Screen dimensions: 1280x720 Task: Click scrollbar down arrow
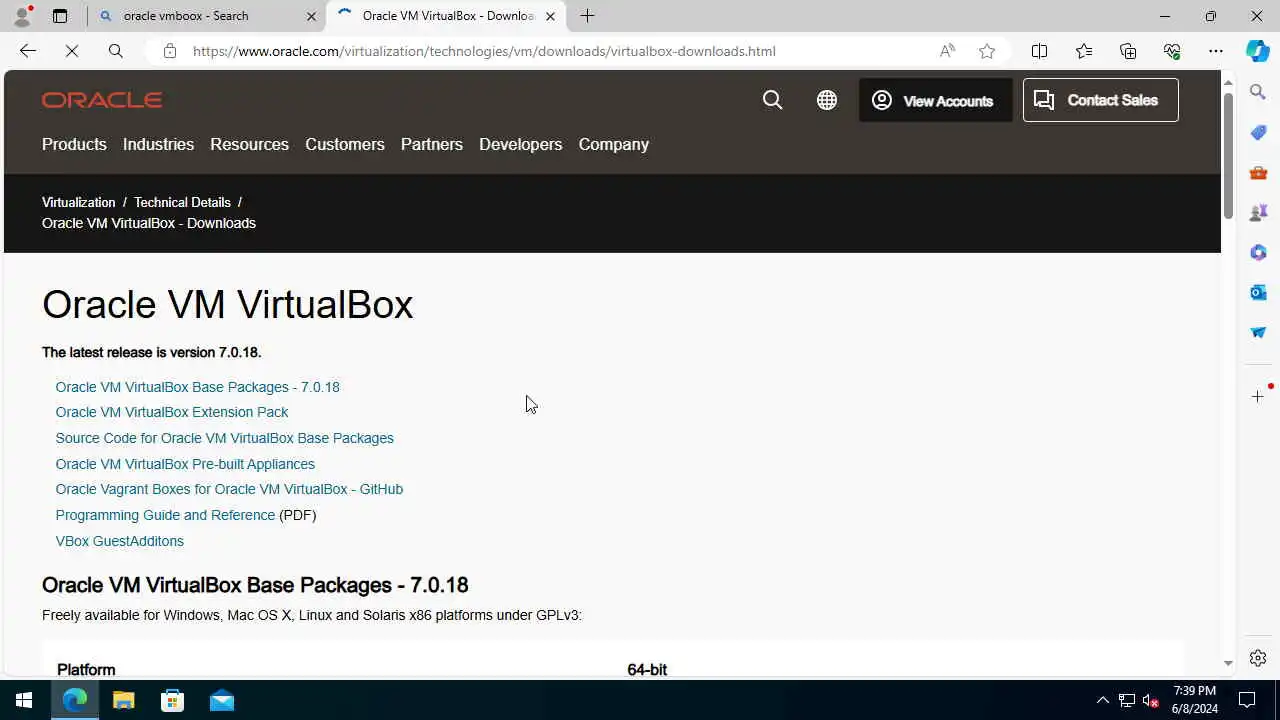1228,663
